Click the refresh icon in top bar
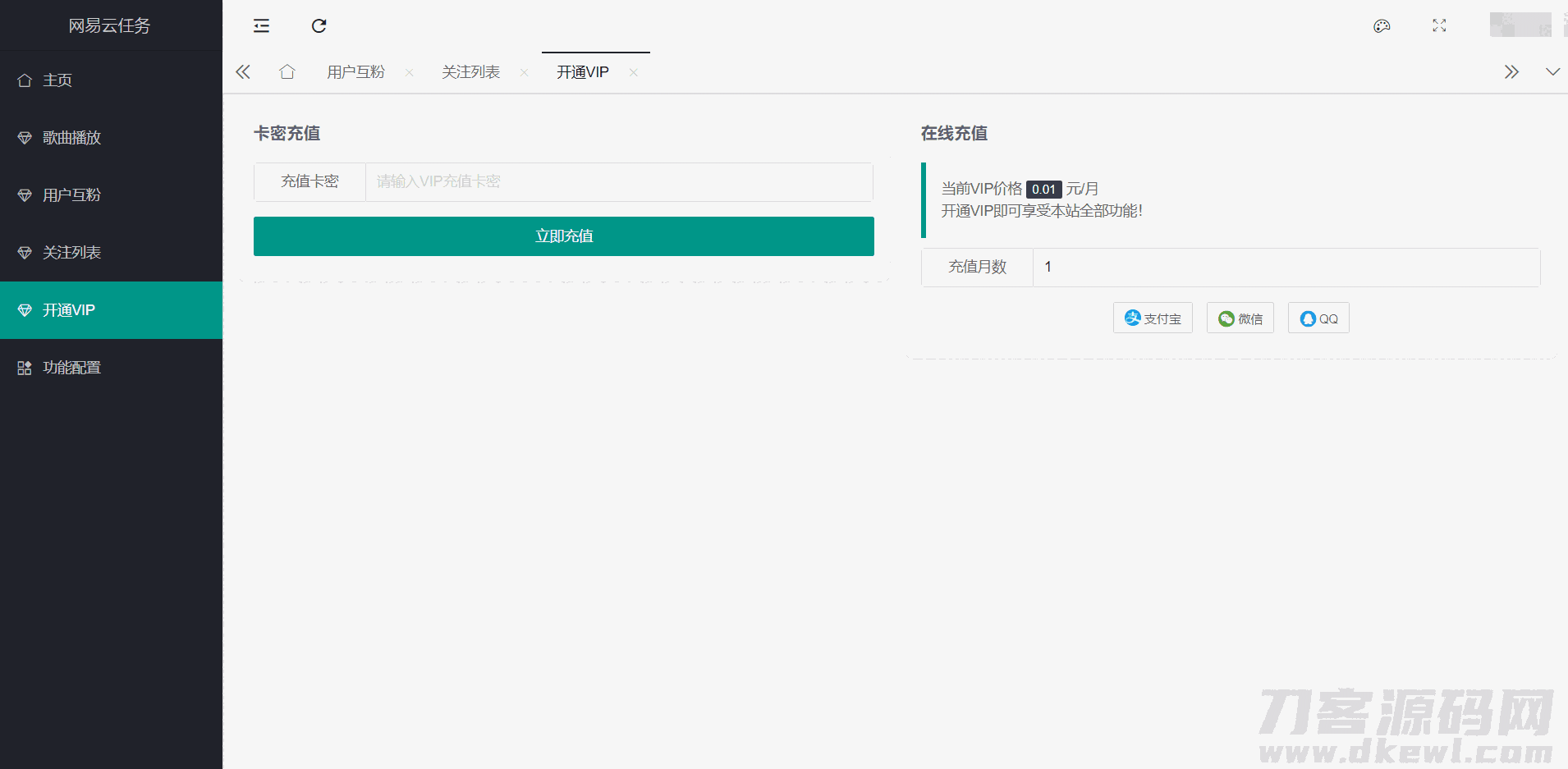The image size is (1568, 769). pos(319,26)
